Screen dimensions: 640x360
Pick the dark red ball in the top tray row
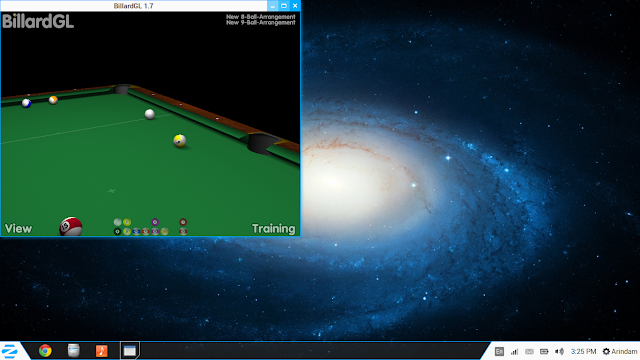coord(183,222)
